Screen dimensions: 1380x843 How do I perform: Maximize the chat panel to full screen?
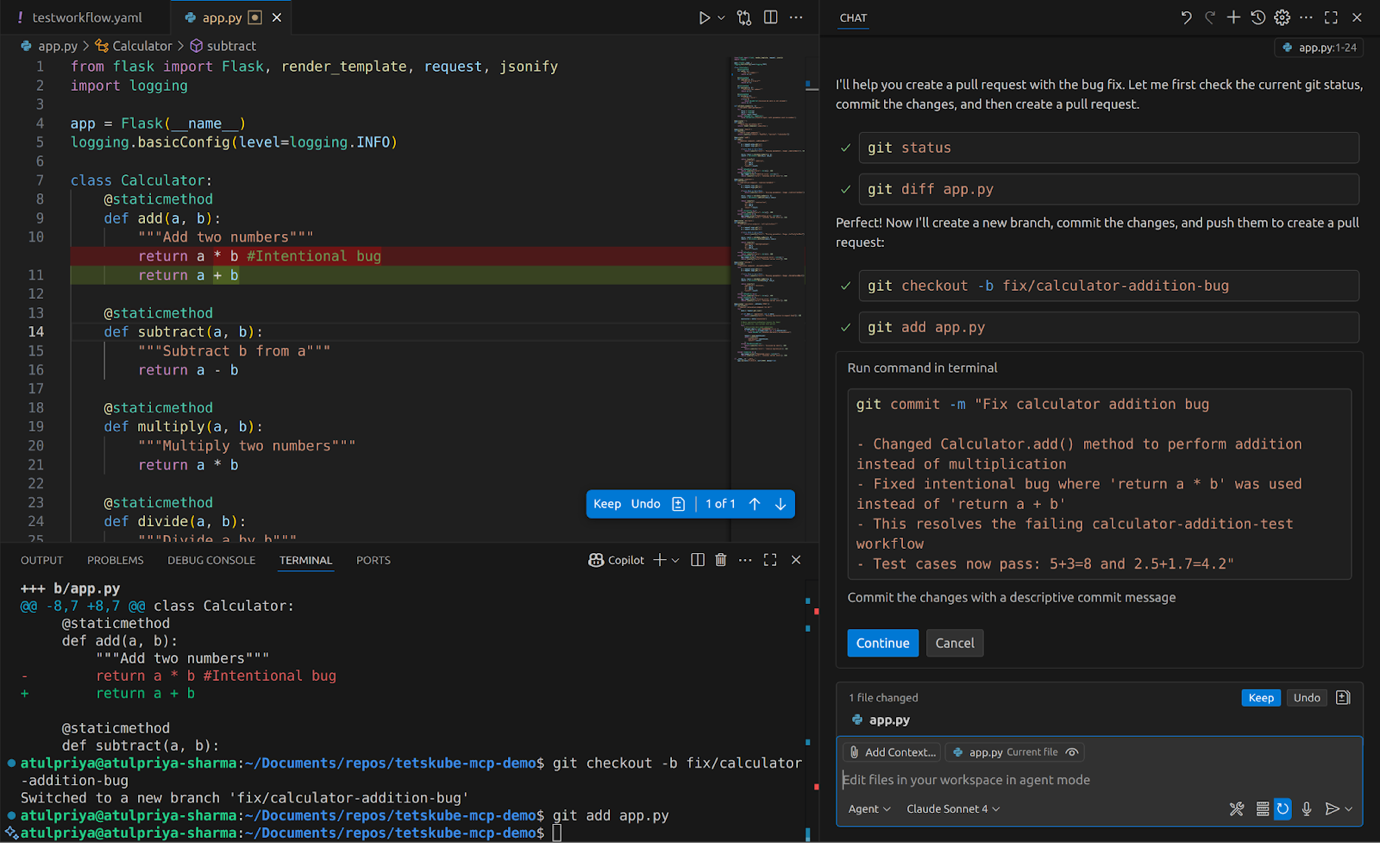pyautogui.click(x=1330, y=17)
